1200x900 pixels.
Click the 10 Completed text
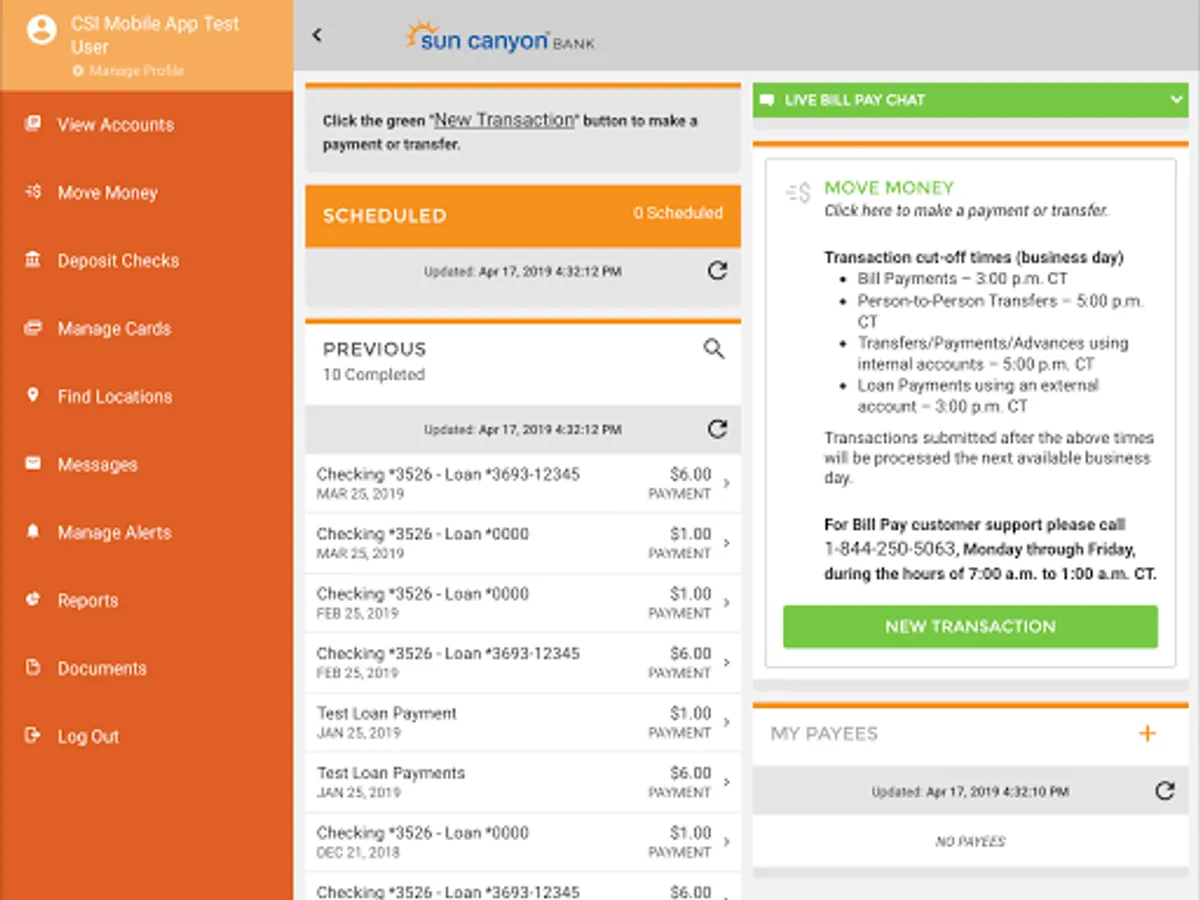[373, 375]
